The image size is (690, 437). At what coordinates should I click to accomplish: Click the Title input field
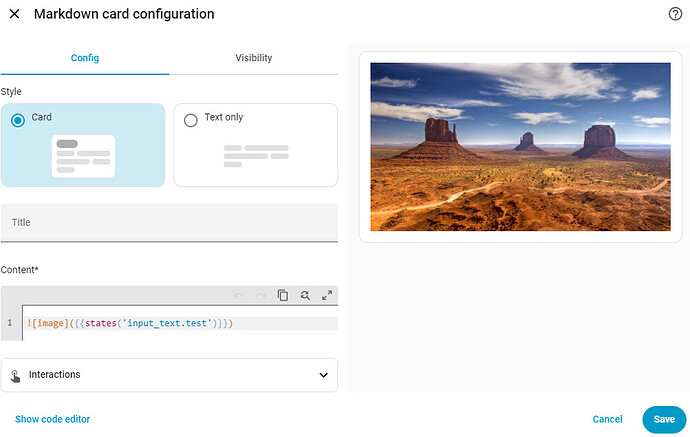point(169,223)
